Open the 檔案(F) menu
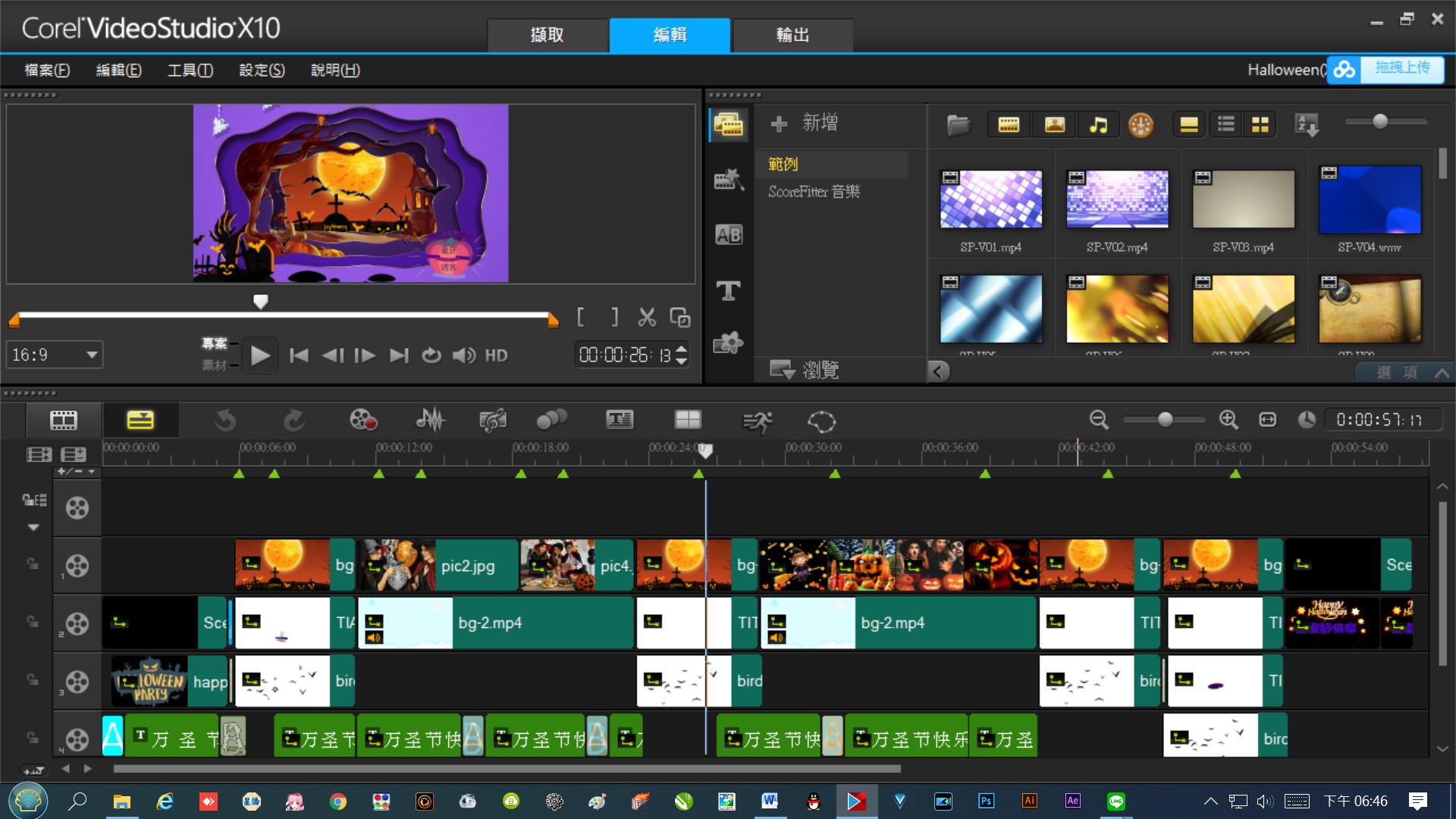This screenshot has width=1456, height=819. [47, 70]
